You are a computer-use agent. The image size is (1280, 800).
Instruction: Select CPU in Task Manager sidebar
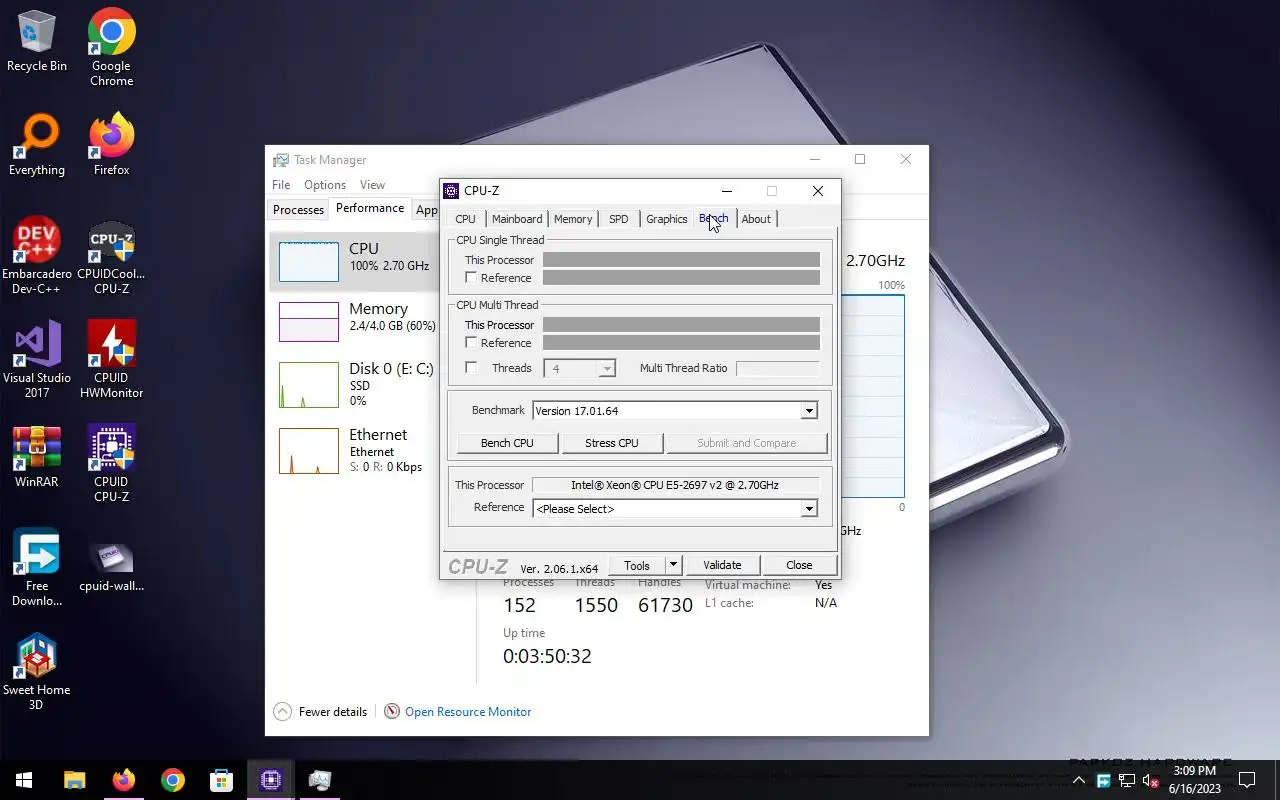click(355, 262)
